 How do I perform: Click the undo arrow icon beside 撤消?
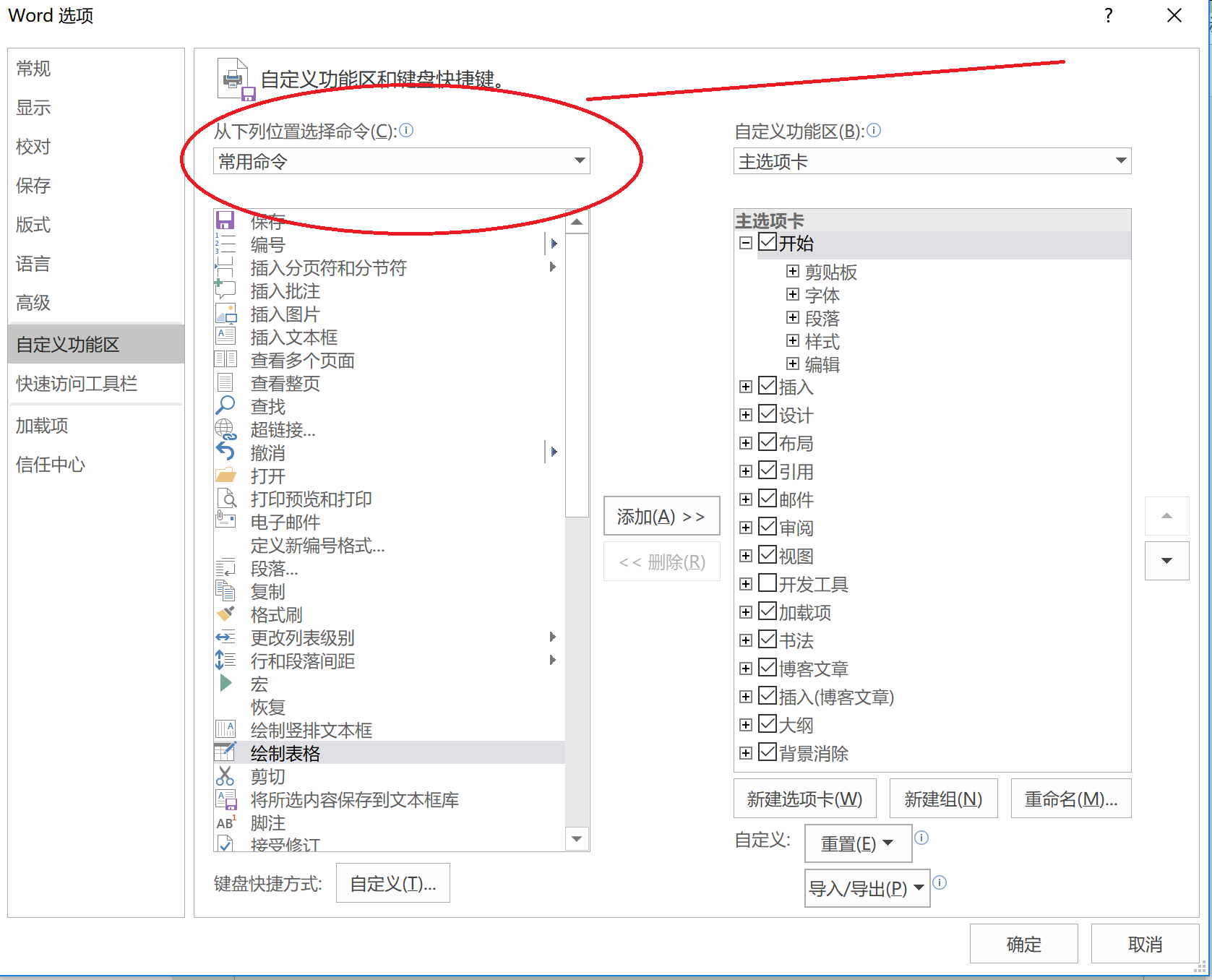pos(225,452)
